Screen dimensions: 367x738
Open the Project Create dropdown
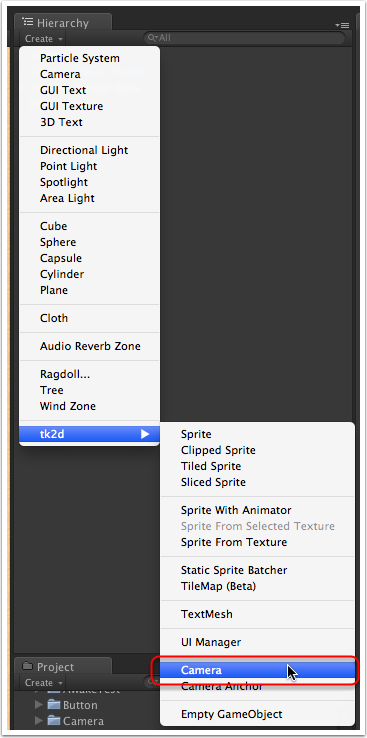pos(44,682)
